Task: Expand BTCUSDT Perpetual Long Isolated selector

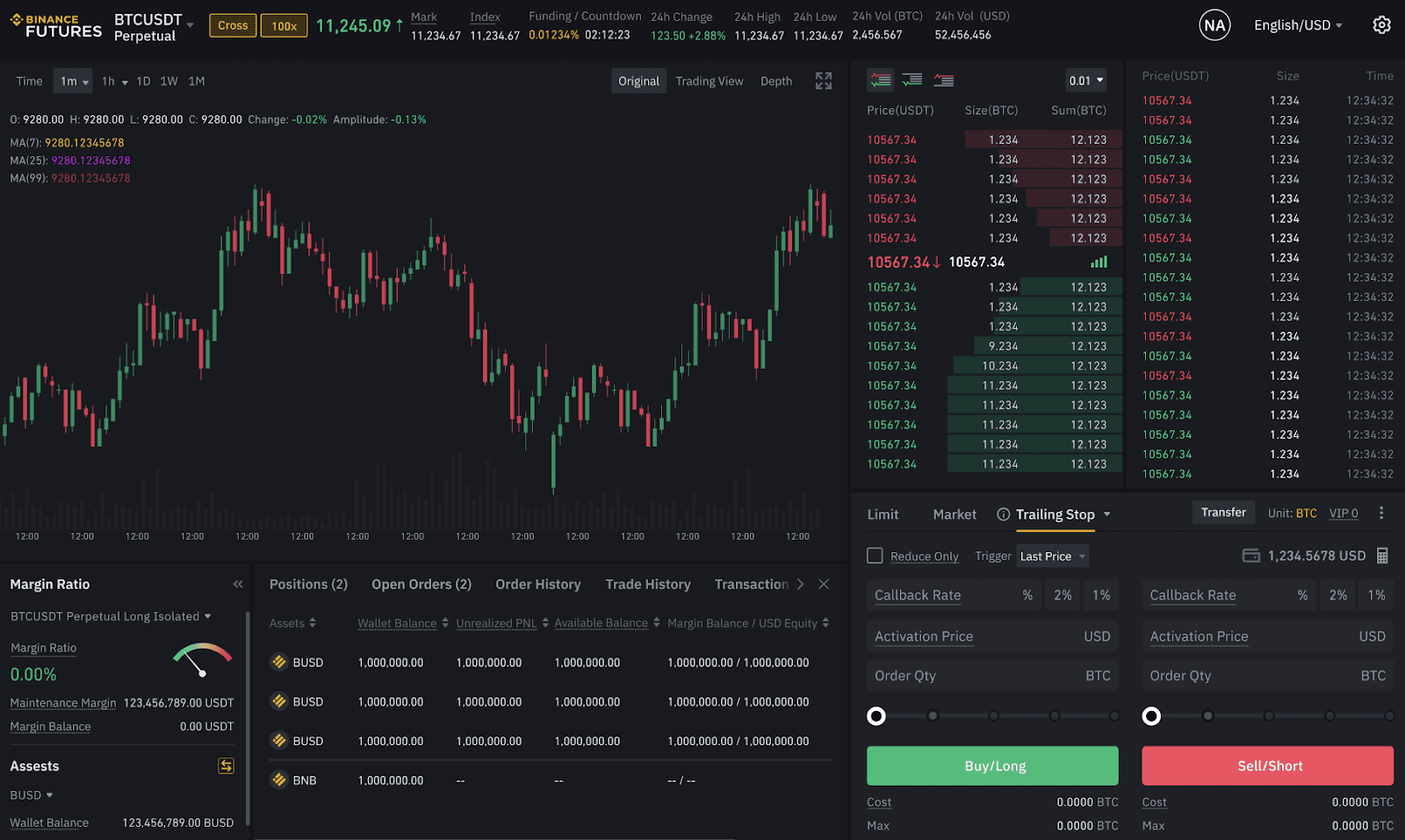Action: coord(111,616)
